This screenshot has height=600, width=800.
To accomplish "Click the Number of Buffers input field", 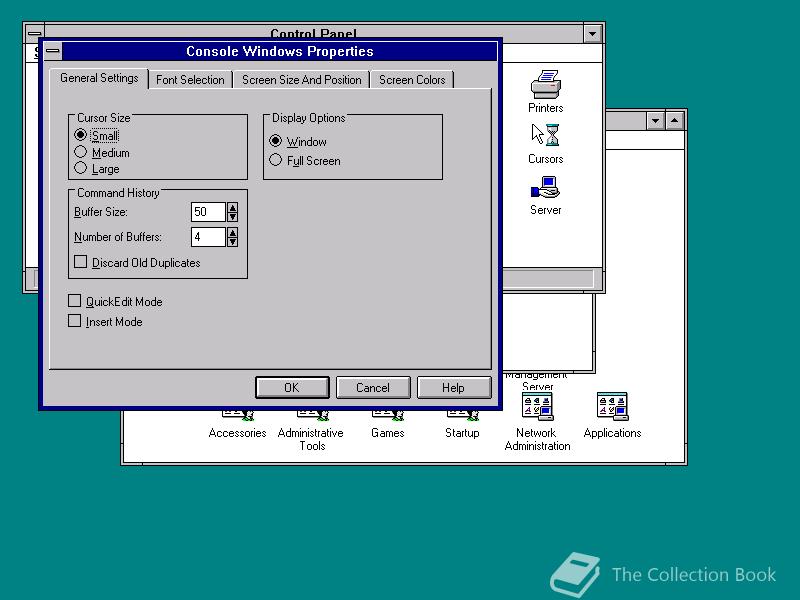I will [x=208, y=237].
